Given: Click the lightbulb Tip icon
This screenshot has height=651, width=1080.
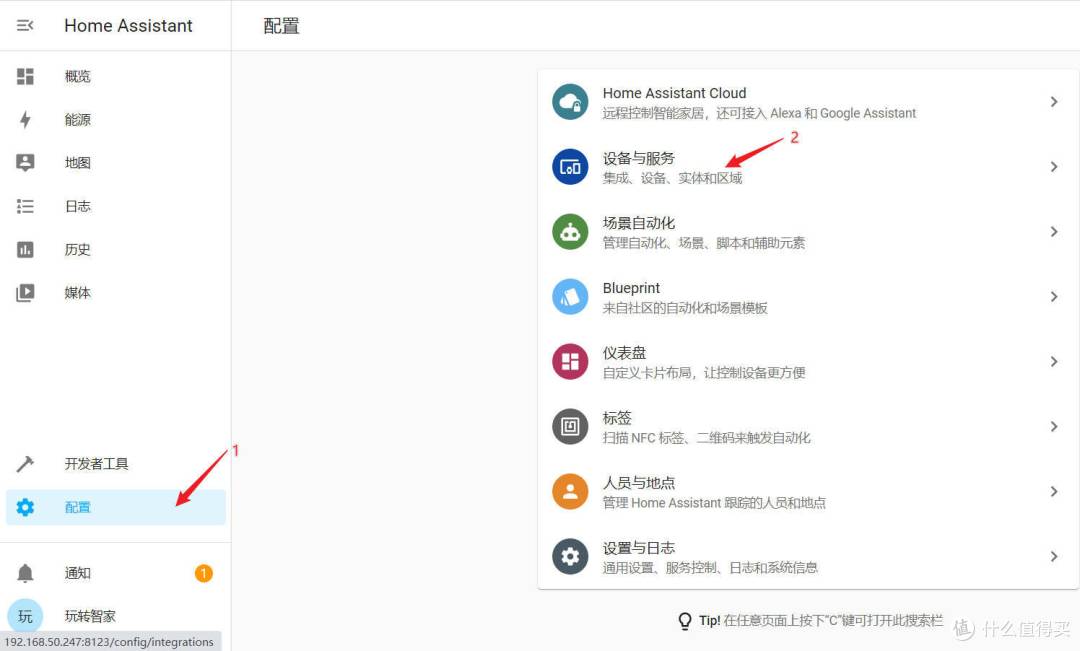Looking at the screenshot, I should (685, 621).
